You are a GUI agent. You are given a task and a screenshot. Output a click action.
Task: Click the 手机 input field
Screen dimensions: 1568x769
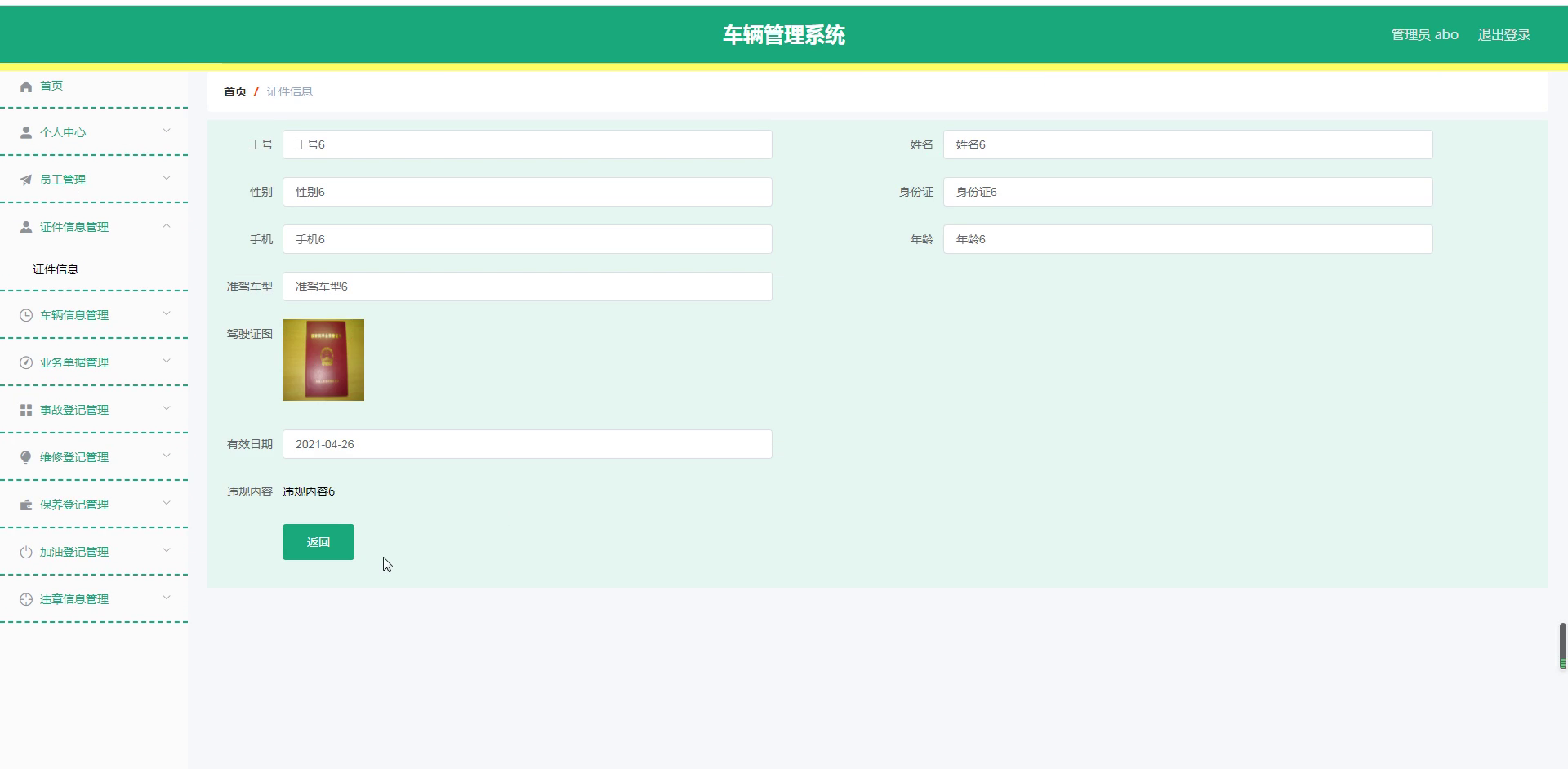pyautogui.click(x=528, y=239)
